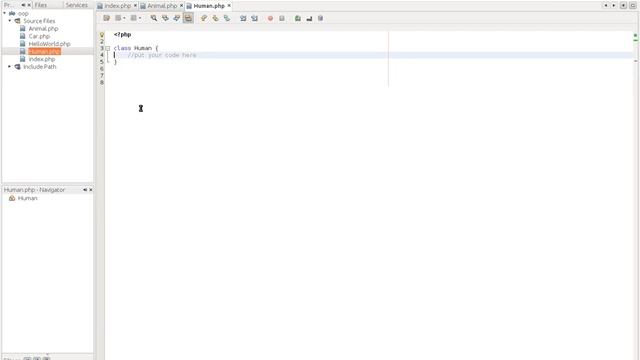Screen dimensions: 640x360
Task: Click the Stop Macro Recording square icon
Action: 282,18
